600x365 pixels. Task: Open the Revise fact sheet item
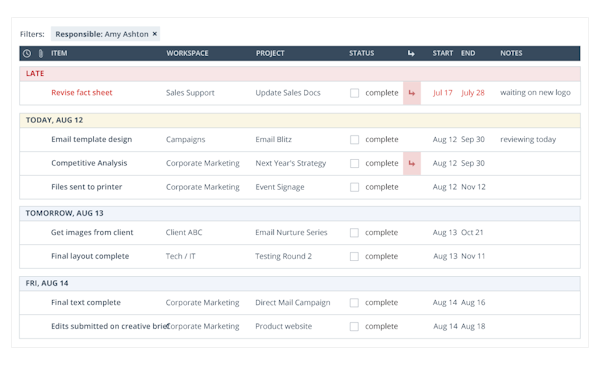(x=82, y=93)
